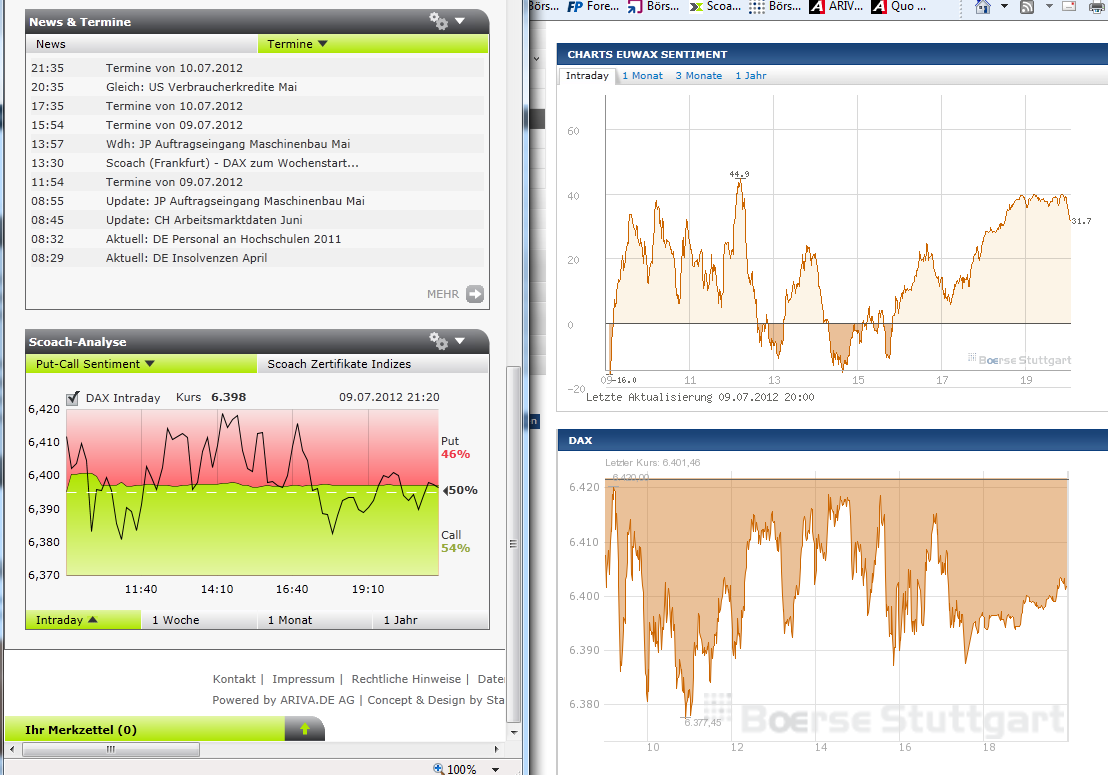The width and height of the screenshot is (1108, 775).
Task: Open News & Termine settings gear icon
Action: coord(439,21)
